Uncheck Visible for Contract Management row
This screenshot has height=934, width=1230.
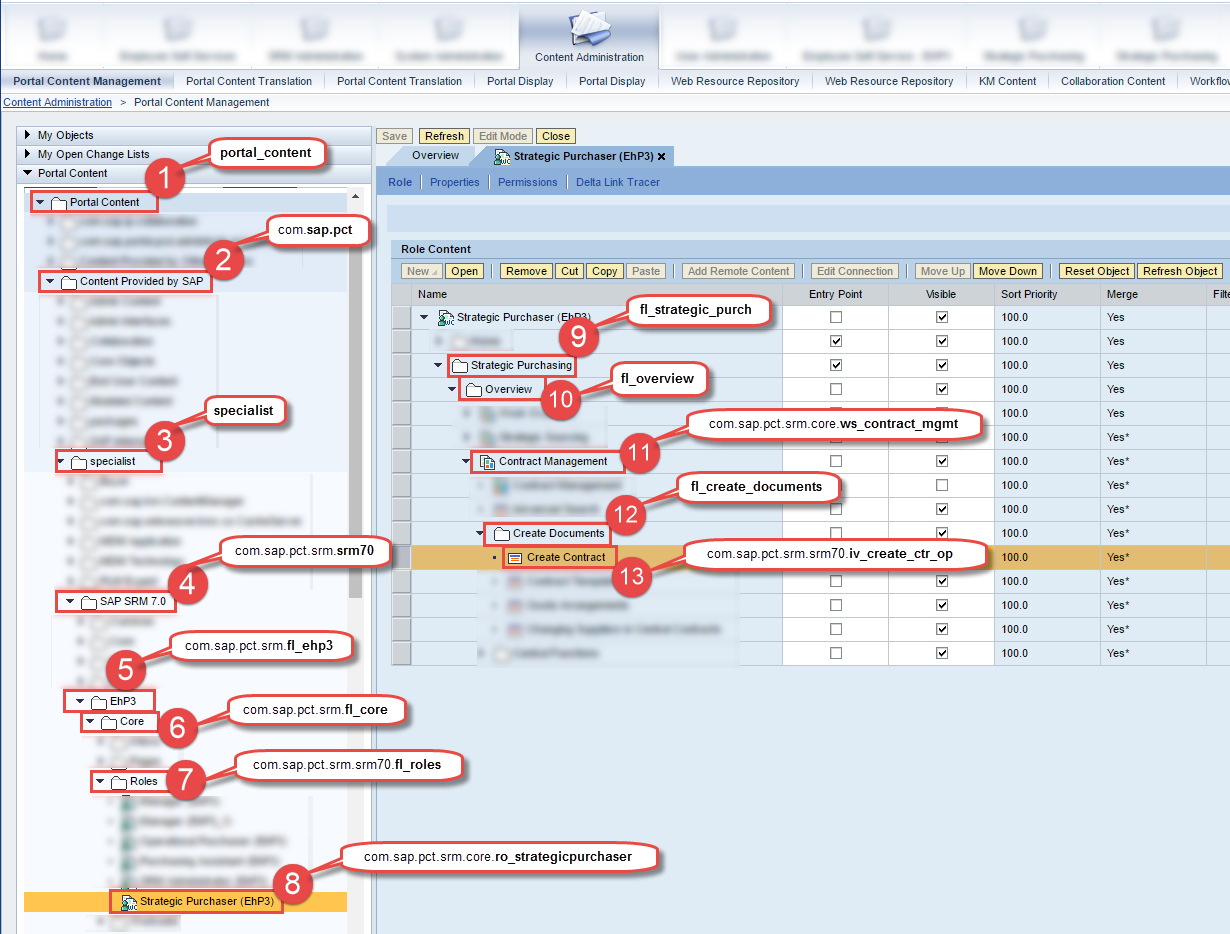(941, 461)
